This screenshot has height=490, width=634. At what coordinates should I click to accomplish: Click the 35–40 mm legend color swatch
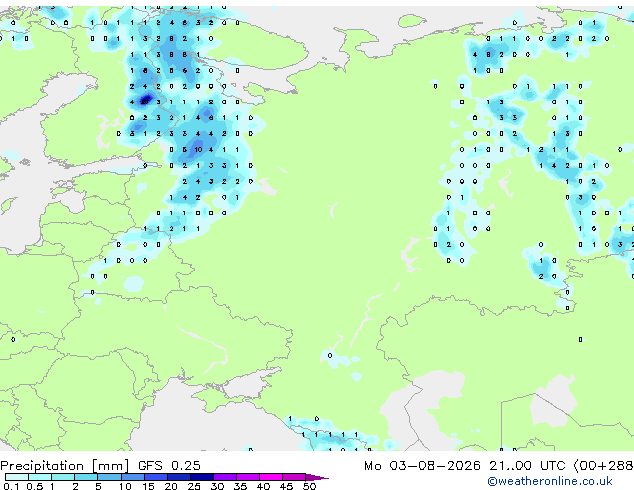(x=247, y=477)
